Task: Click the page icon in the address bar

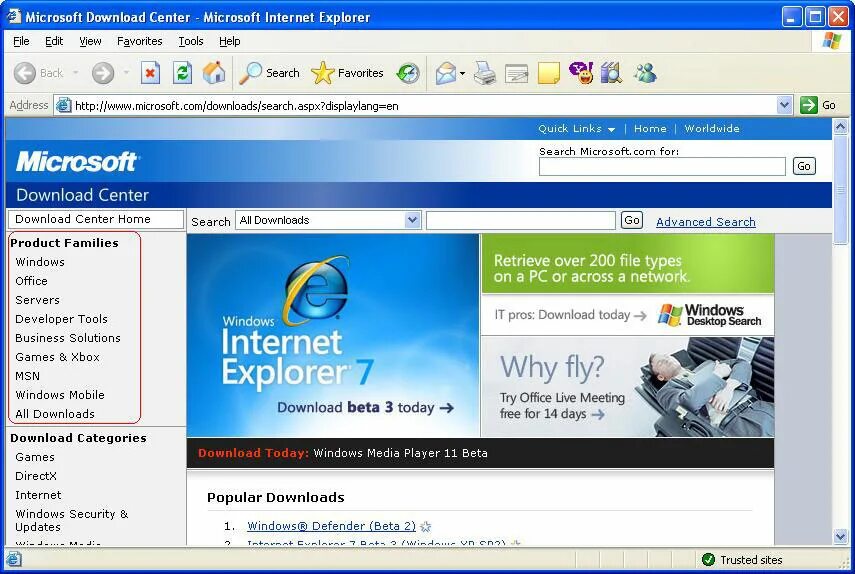Action: tap(64, 105)
